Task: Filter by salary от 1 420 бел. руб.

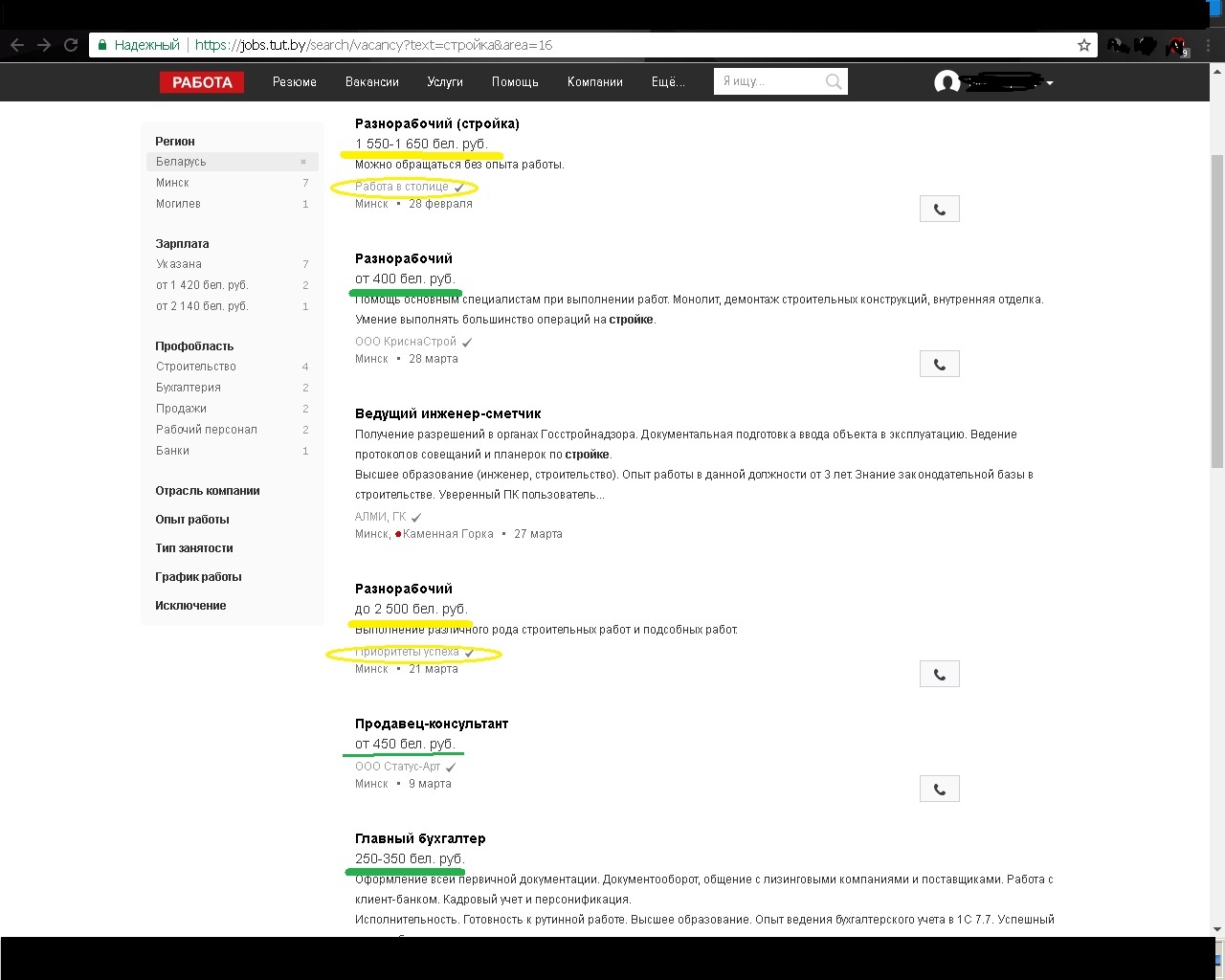Action: [202, 285]
